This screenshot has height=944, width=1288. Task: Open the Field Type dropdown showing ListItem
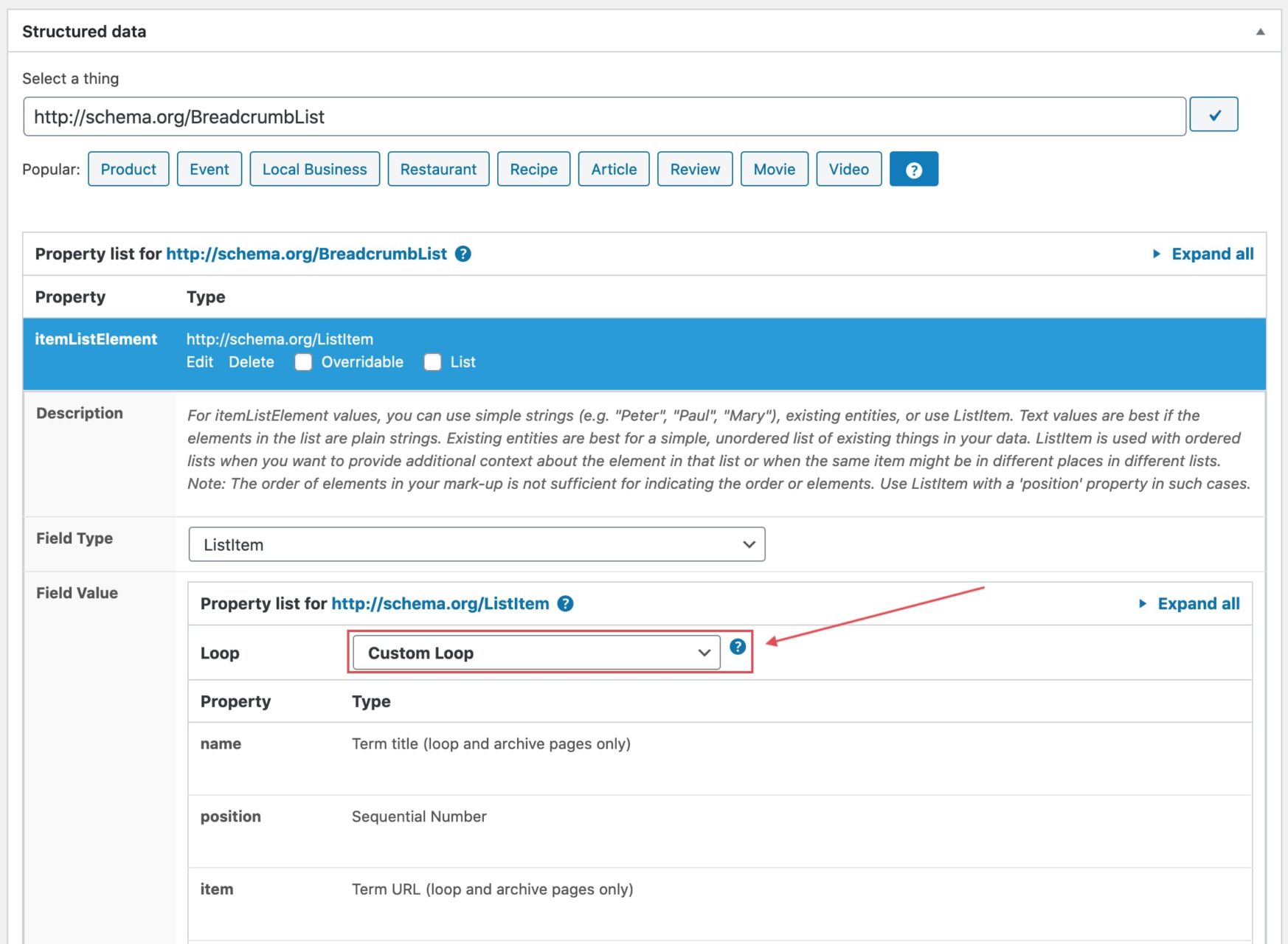pyautogui.click(x=476, y=544)
